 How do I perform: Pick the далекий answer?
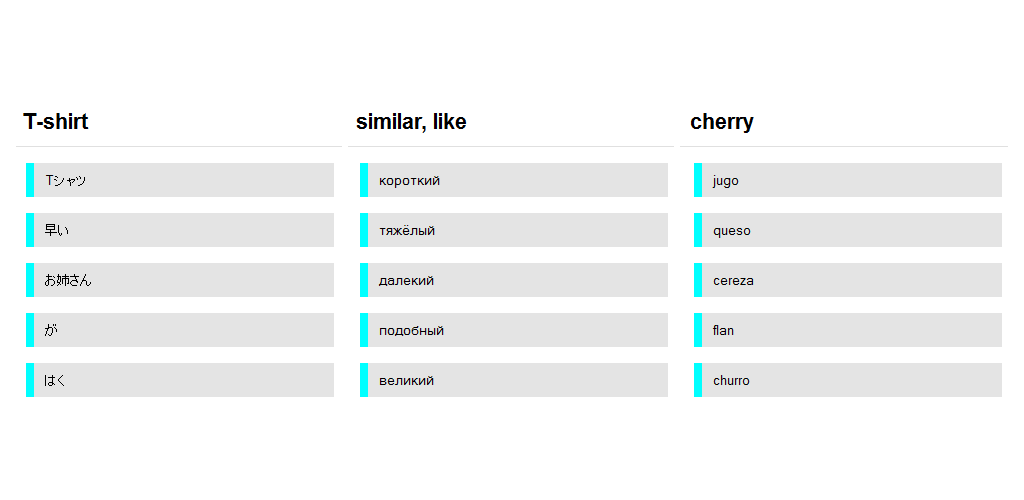pos(514,280)
